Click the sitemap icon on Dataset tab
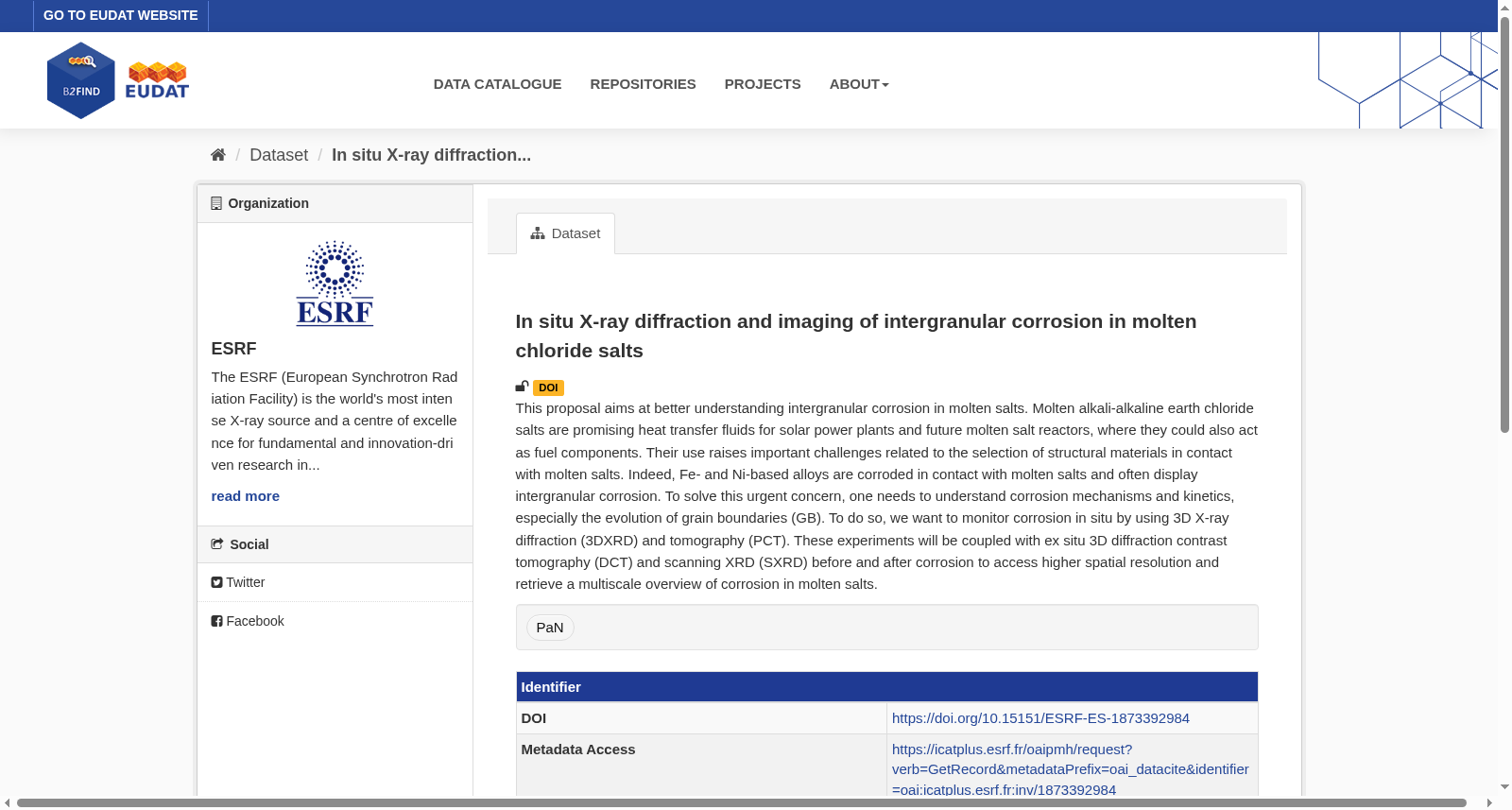Image resolution: width=1512 pixels, height=810 pixels. (538, 233)
